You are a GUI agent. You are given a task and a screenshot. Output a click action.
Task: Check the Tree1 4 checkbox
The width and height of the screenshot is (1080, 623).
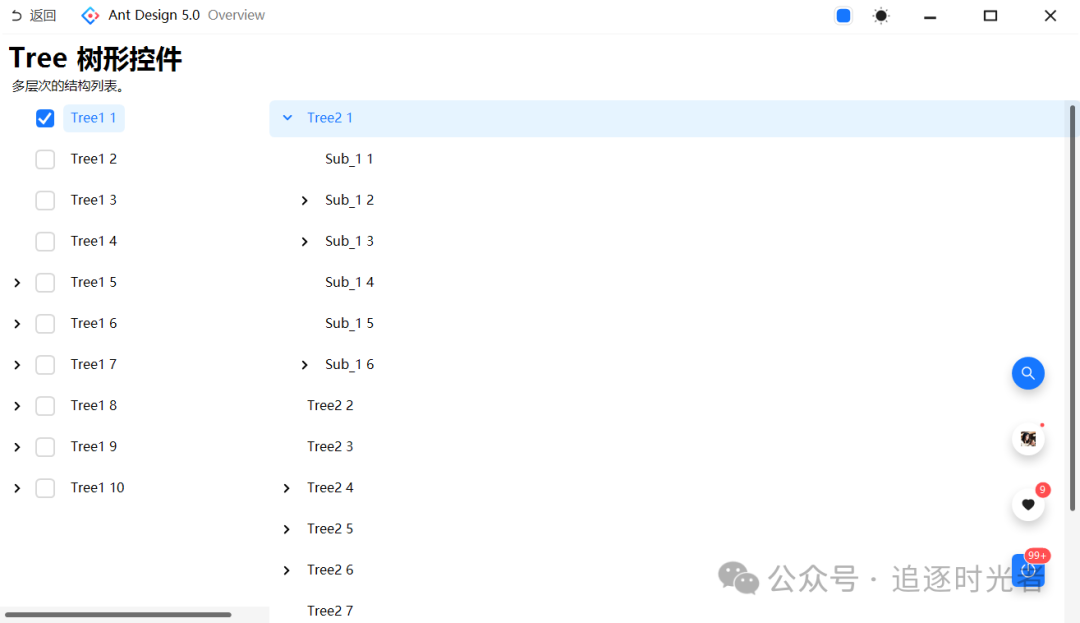45,242
